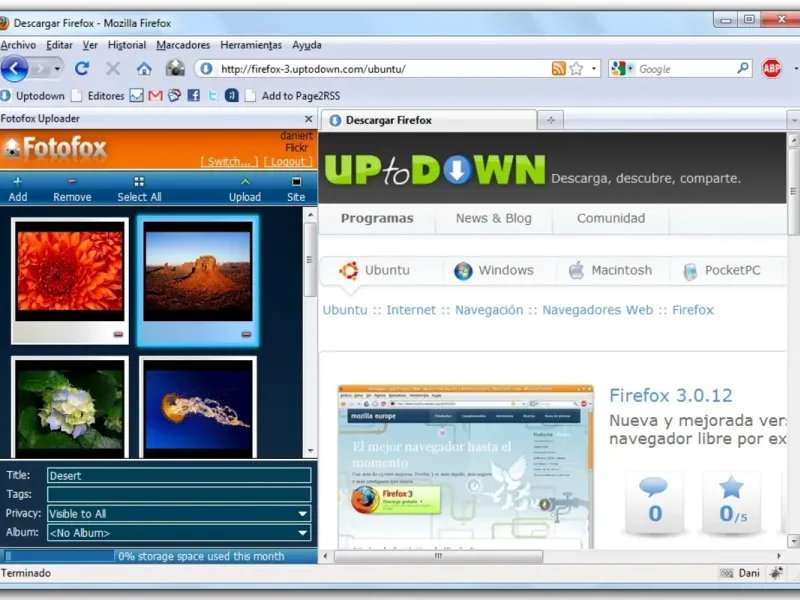800x600 pixels.
Task: Open a new tab with the plus button
Action: [x=551, y=120]
